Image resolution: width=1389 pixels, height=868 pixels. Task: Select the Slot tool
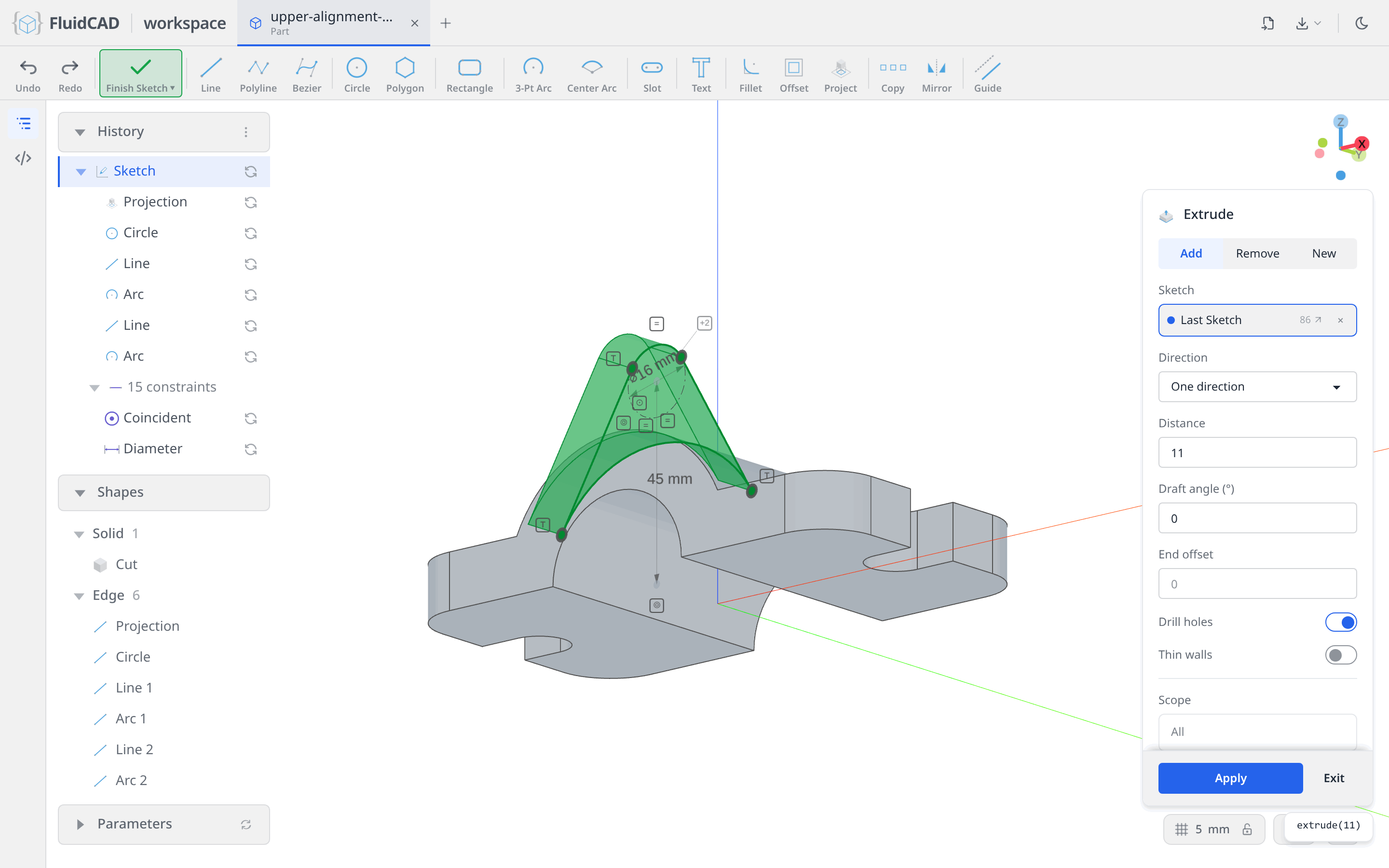pyautogui.click(x=652, y=75)
